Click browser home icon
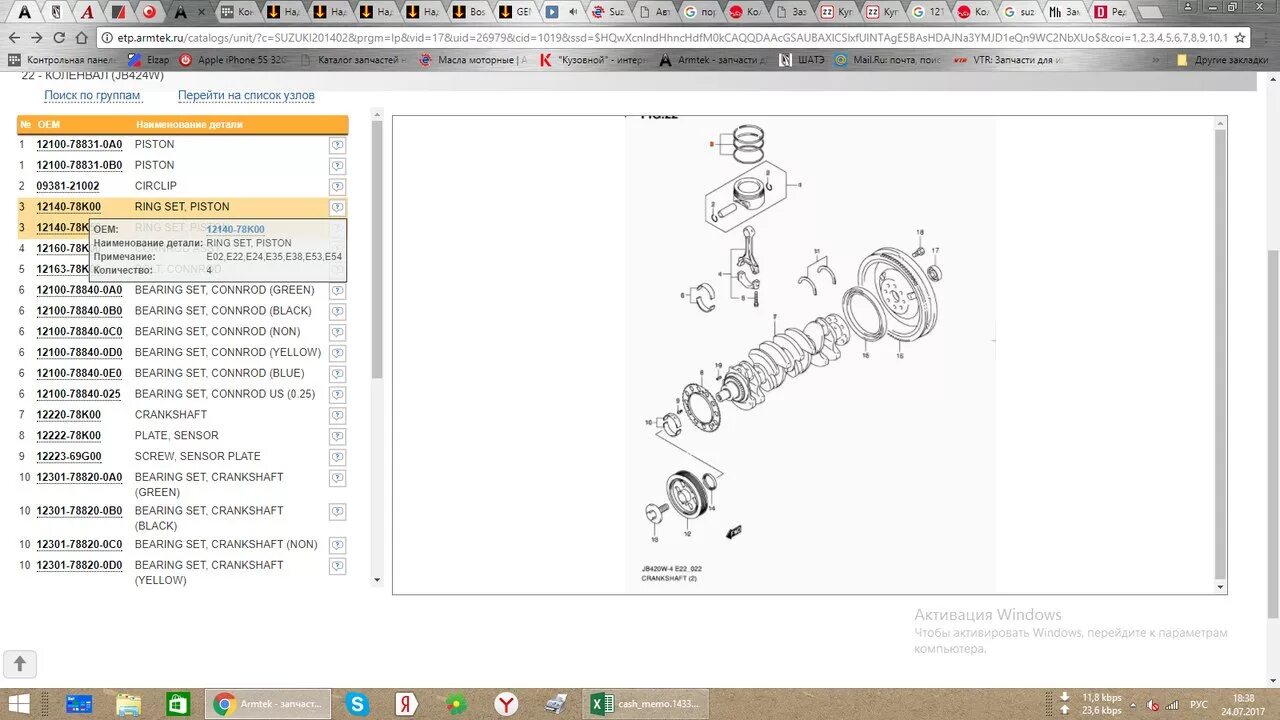This screenshot has height=720, width=1280. point(81,37)
